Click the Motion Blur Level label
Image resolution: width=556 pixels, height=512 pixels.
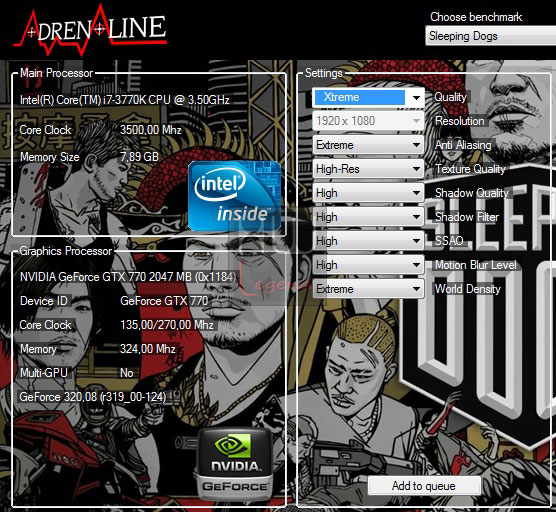click(x=476, y=265)
